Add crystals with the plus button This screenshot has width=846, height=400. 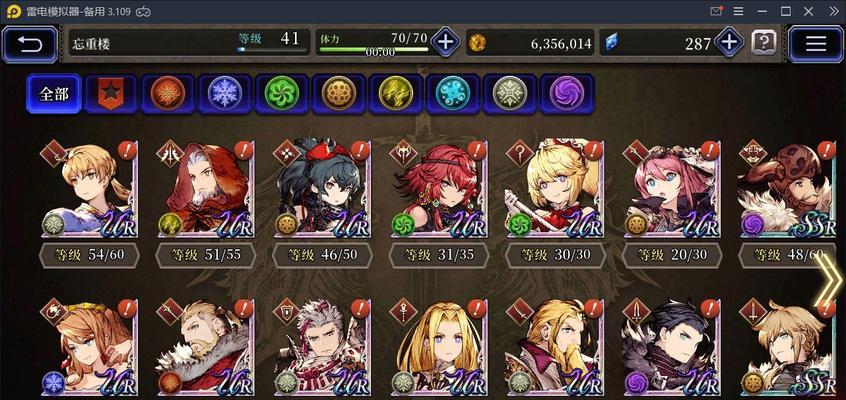pos(729,42)
